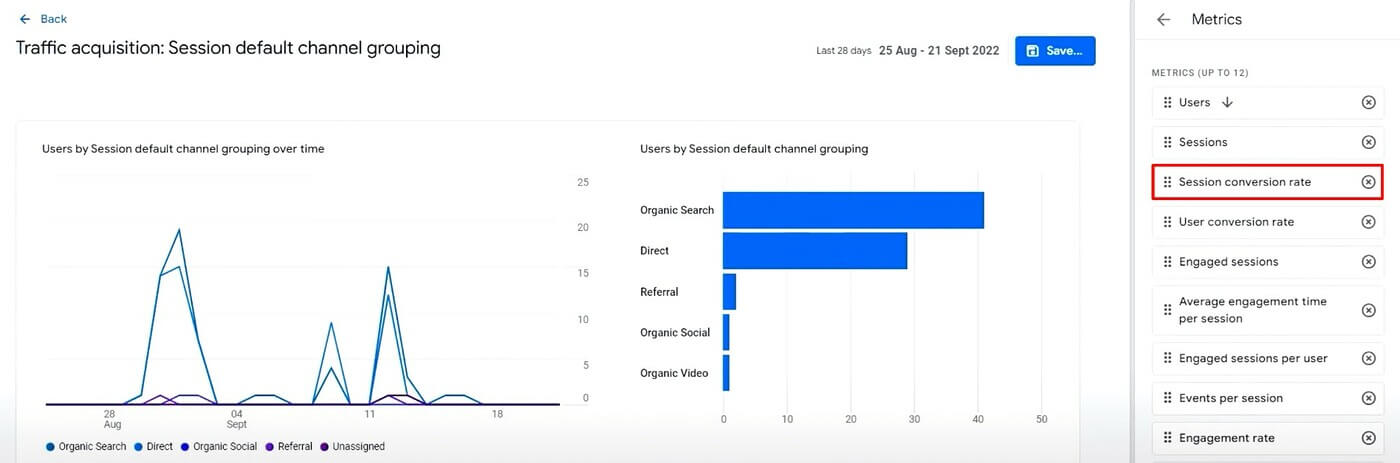
Task: Remove the Engaged sessions metric
Action: 1369,262
